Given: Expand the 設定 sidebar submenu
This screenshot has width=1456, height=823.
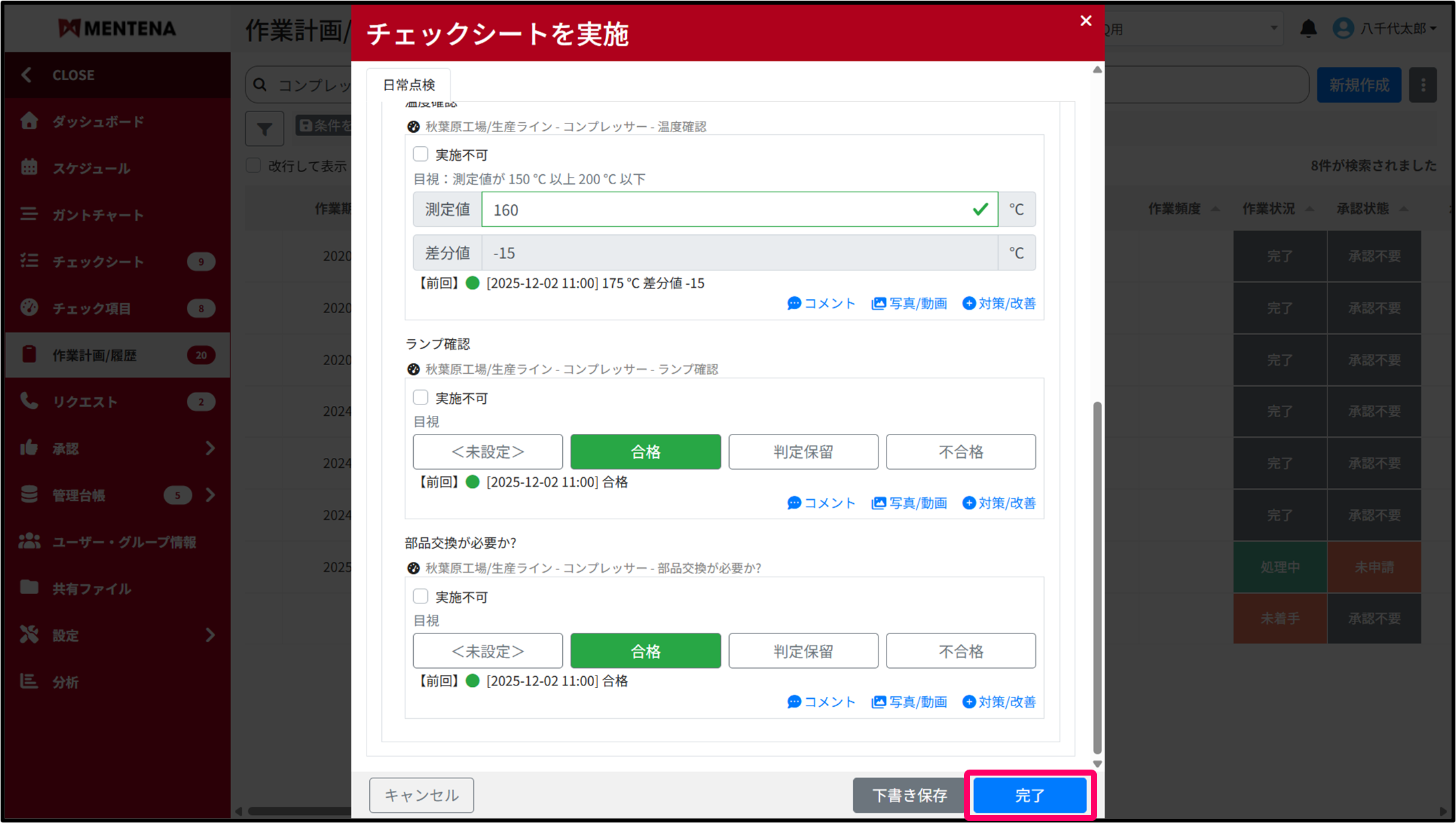Looking at the screenshot, I should [210, 635].
